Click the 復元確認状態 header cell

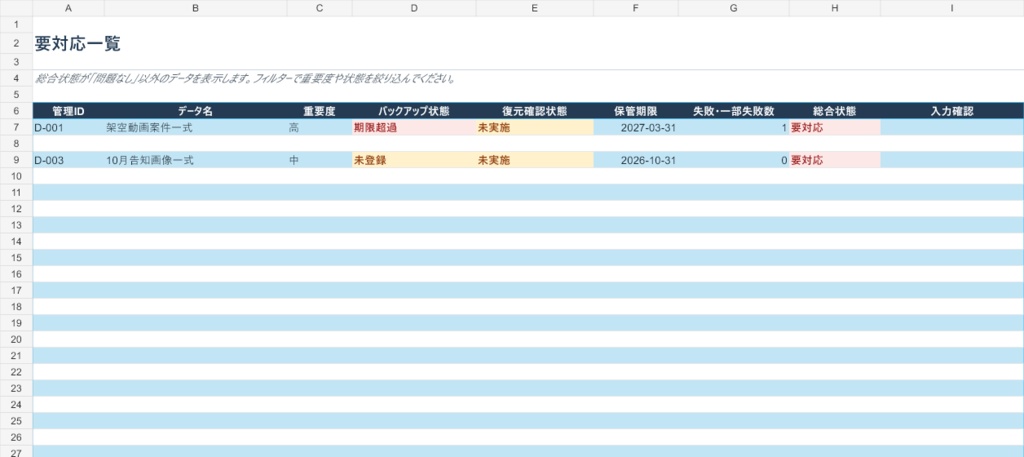pyautogui.click(x=535, y=111)
